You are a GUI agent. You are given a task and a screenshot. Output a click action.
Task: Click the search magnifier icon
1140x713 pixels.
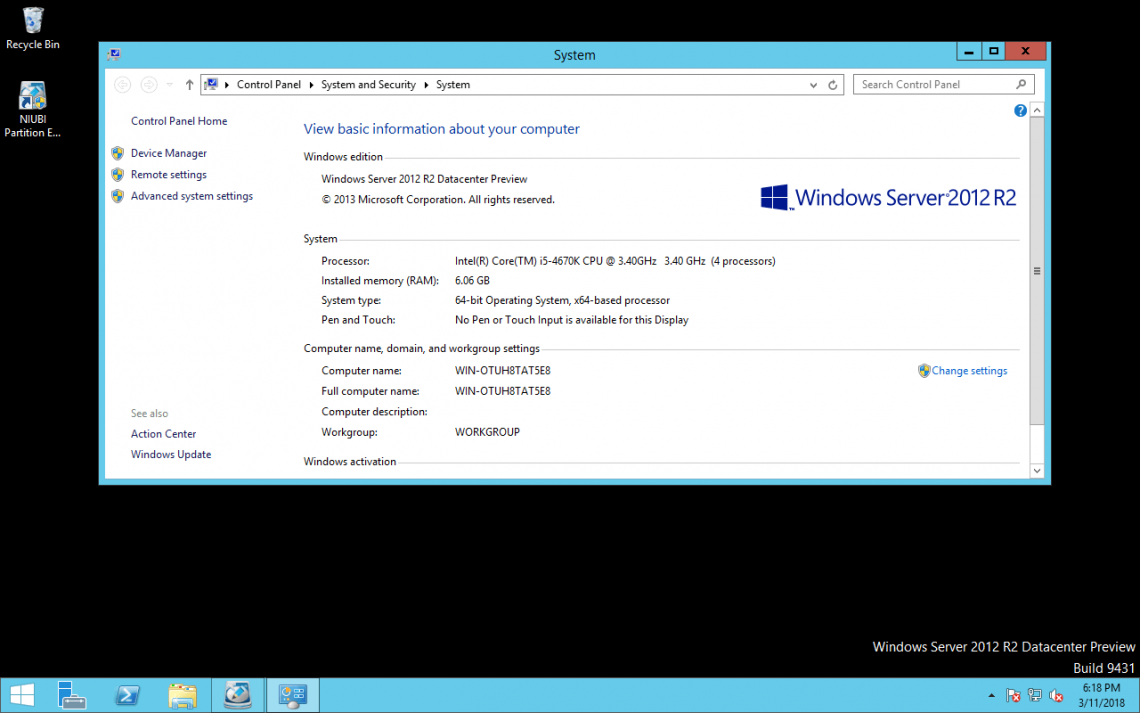coord(1021,84)
